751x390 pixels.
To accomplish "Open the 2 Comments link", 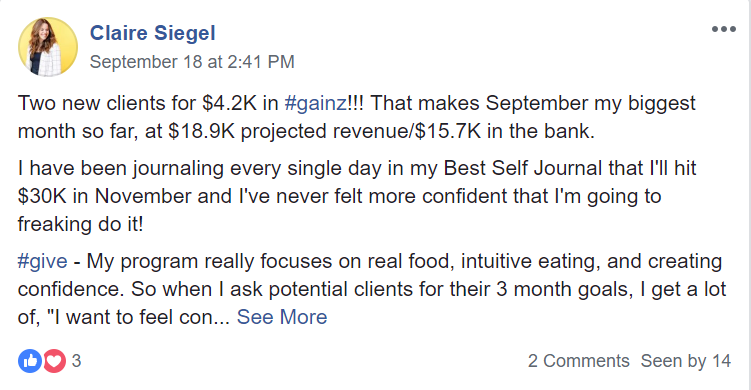I will pos(579,361).
